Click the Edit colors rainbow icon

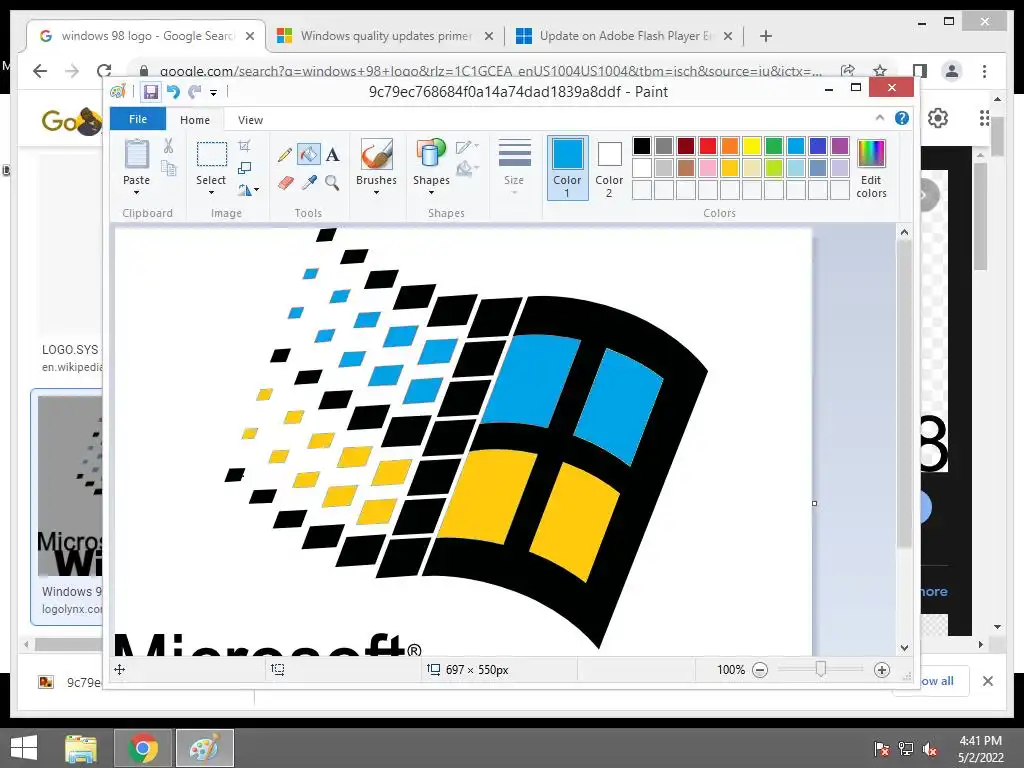tap(871, 154)
